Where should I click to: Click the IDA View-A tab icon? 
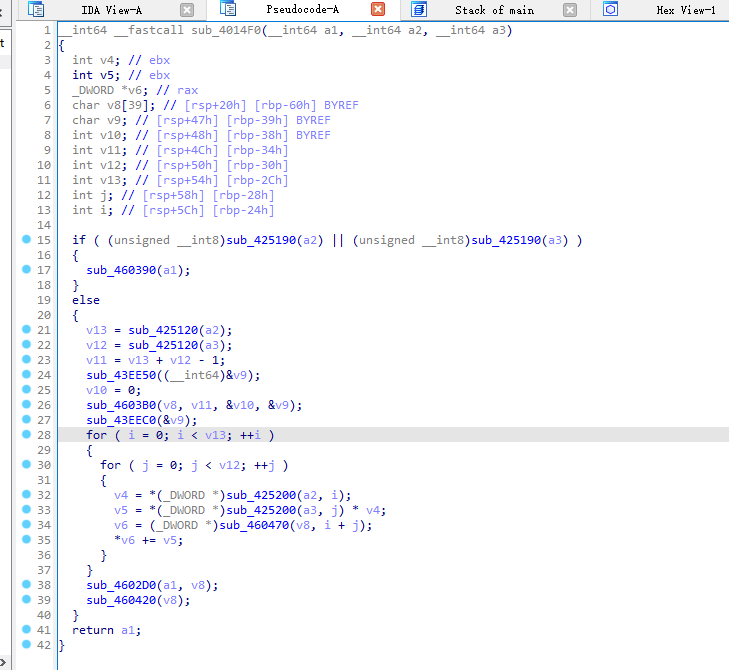pos(37,10)
